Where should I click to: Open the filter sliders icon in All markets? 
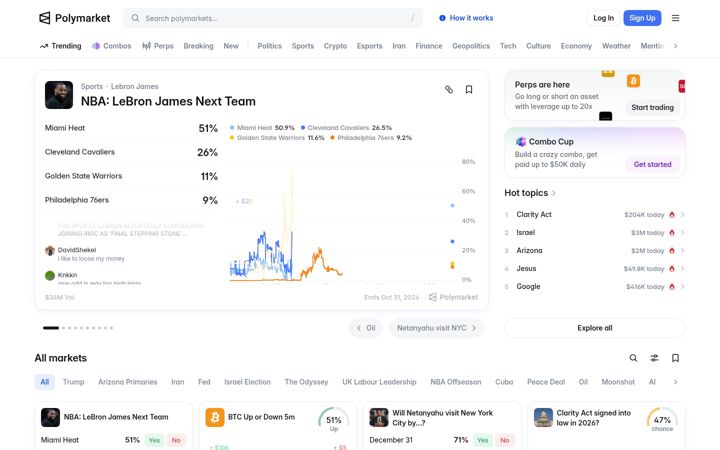[654, 358]
